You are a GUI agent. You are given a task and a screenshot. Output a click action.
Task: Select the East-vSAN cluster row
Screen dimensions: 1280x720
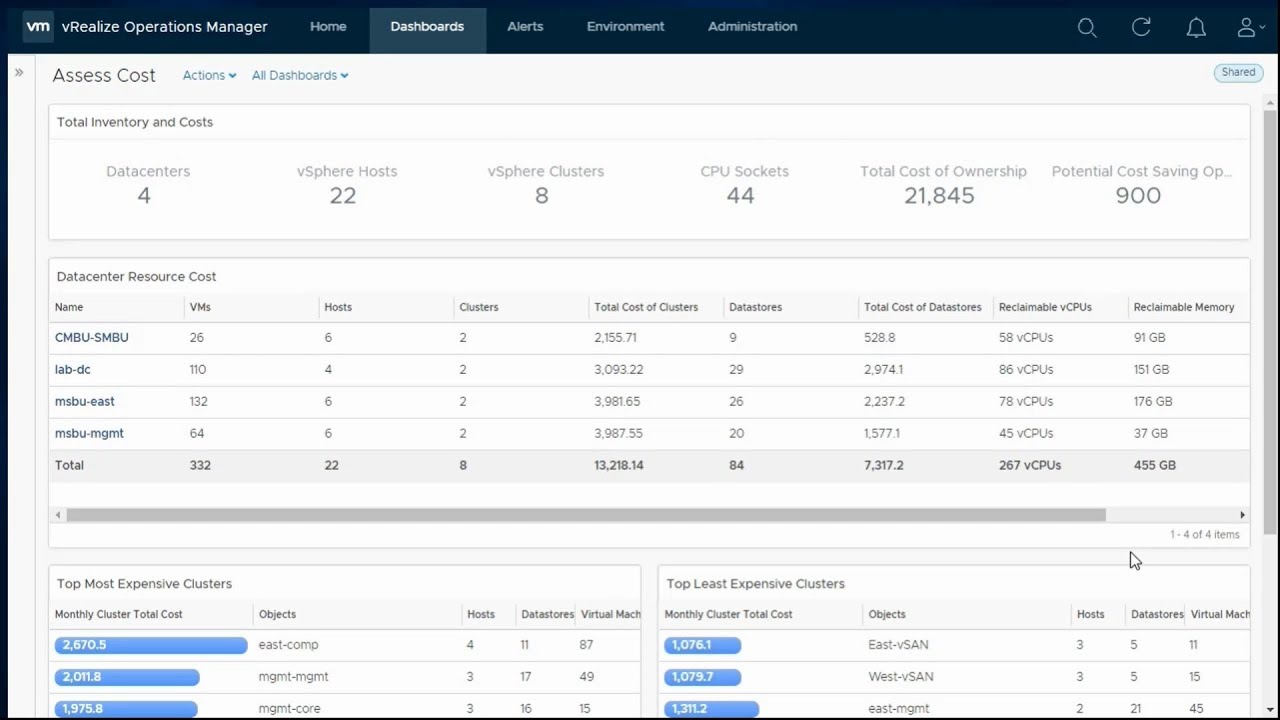point(954,645)
